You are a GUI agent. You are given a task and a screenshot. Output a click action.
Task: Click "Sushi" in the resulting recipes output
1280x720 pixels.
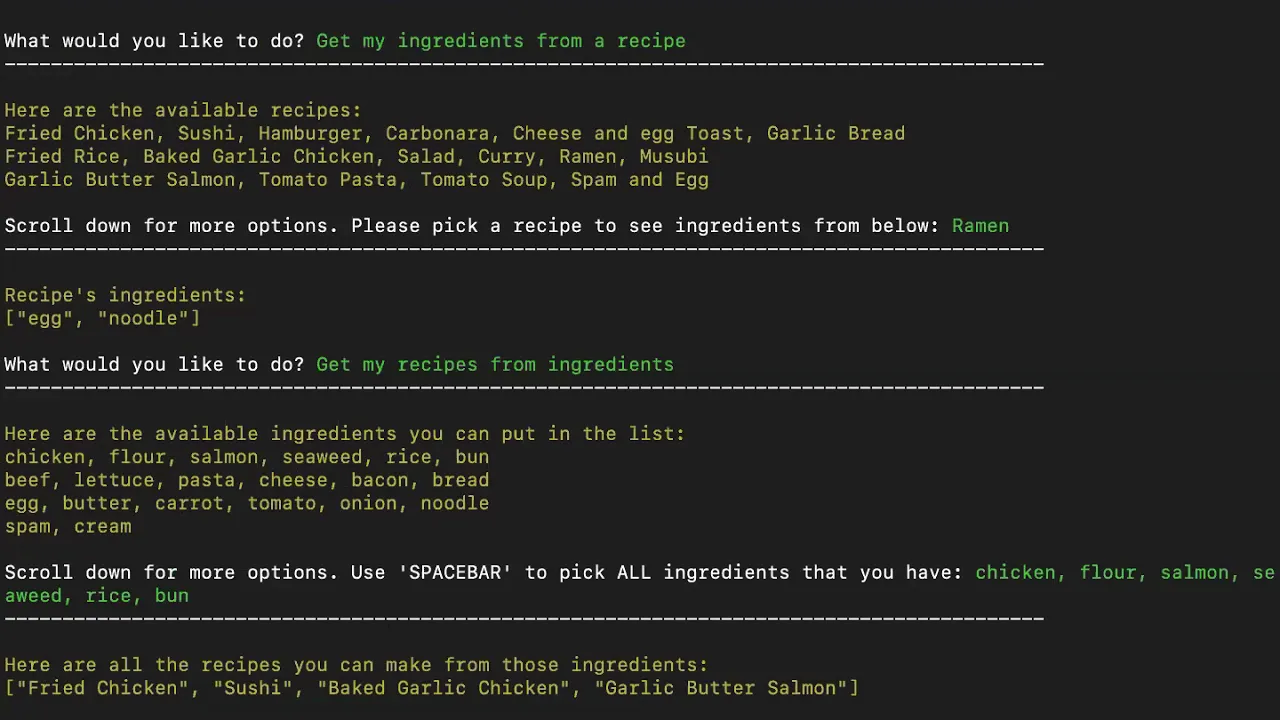pos(253,688)
